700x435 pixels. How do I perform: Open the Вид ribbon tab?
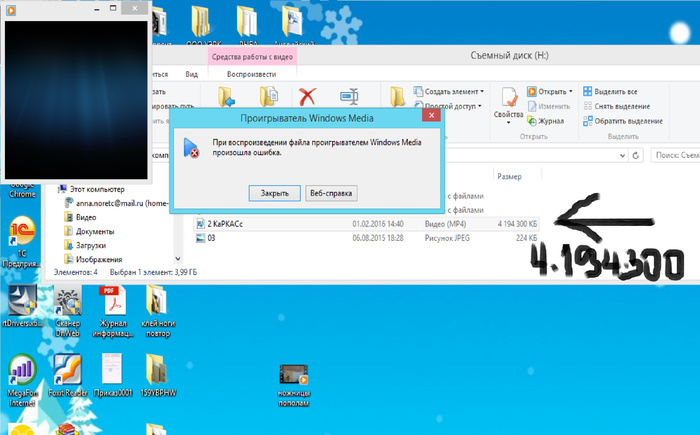(192, 74)
